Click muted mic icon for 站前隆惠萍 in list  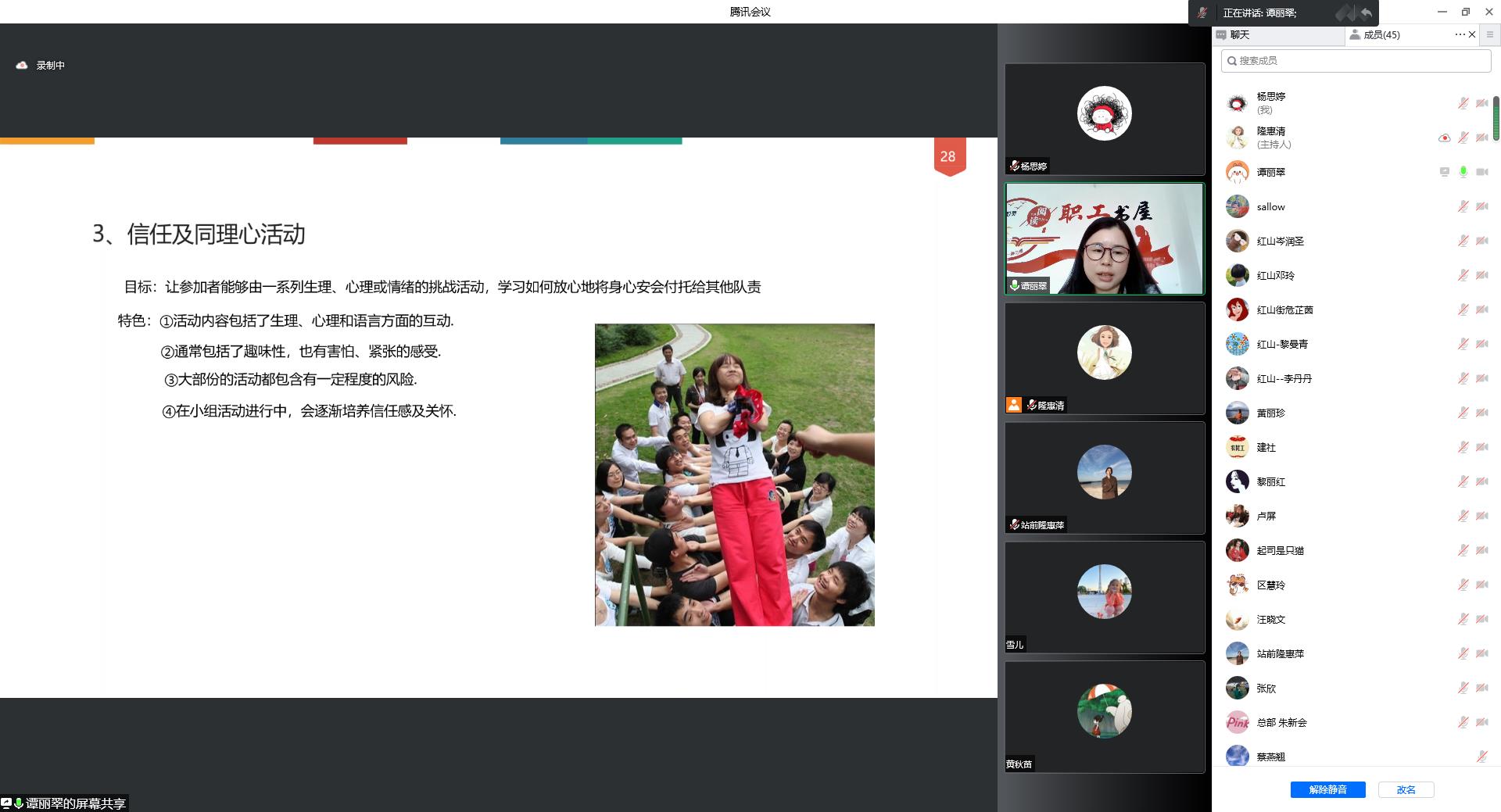[x=1463, y=653]
